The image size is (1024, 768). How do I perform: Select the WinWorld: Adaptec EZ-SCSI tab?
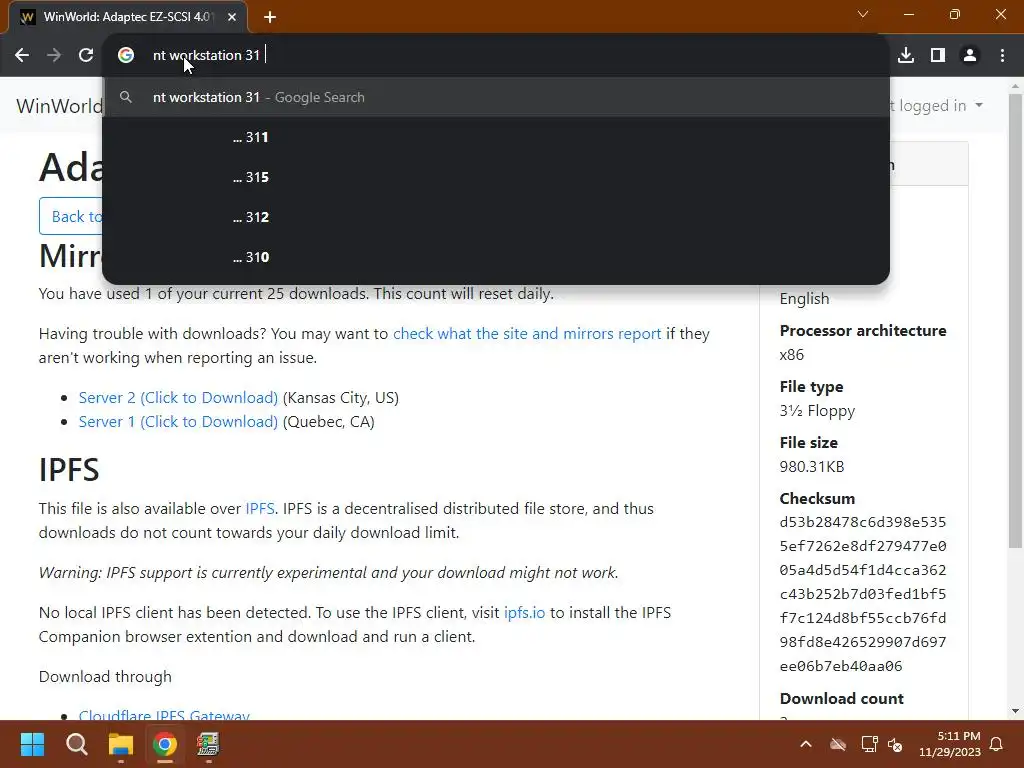[127, 17]
